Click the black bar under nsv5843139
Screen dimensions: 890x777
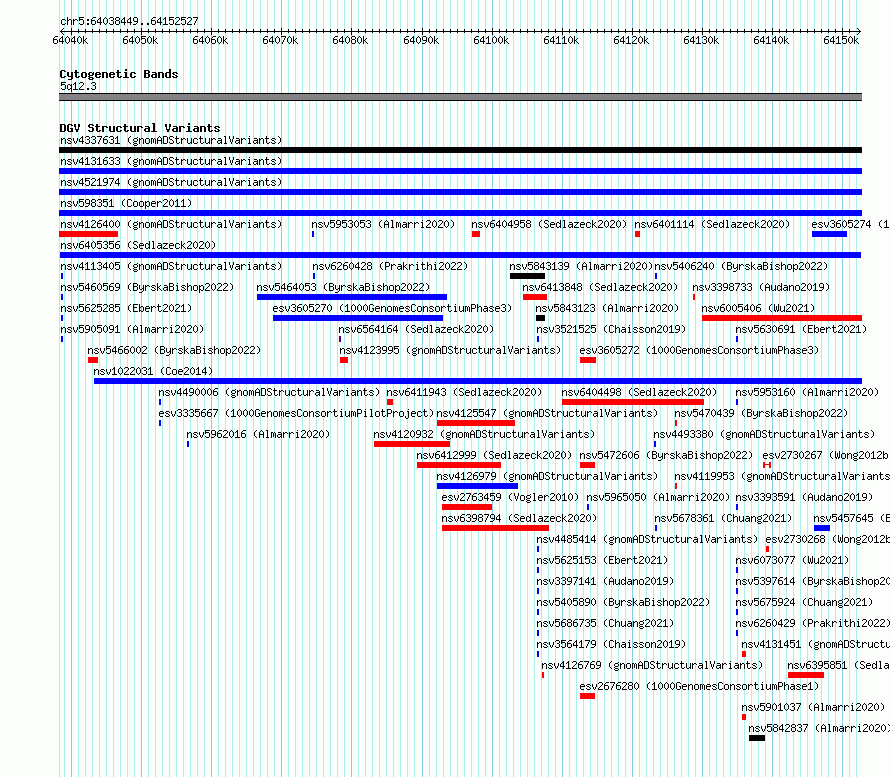coord(527,276)
